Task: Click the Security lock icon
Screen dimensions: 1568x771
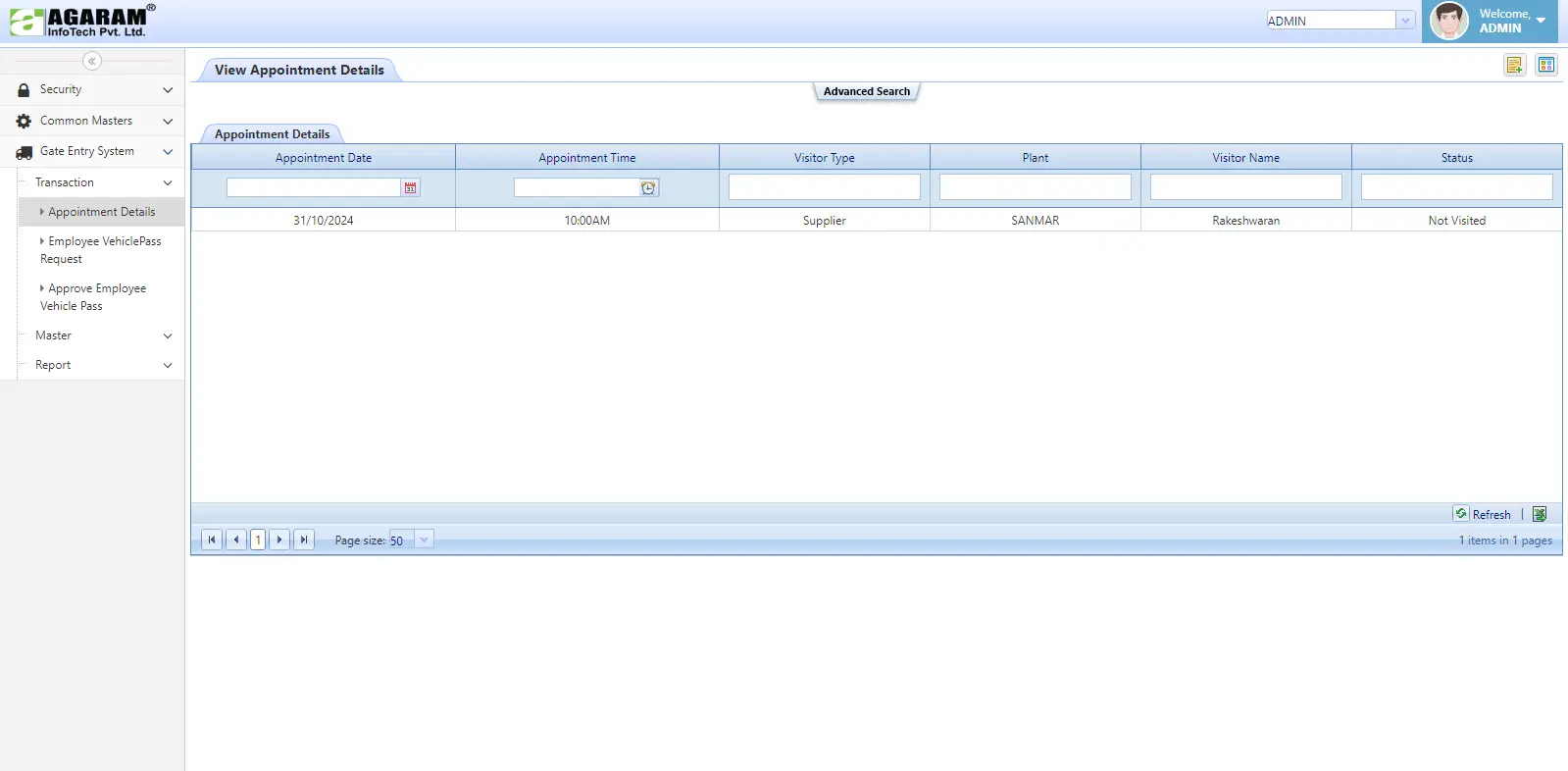Action: [24, 89]
